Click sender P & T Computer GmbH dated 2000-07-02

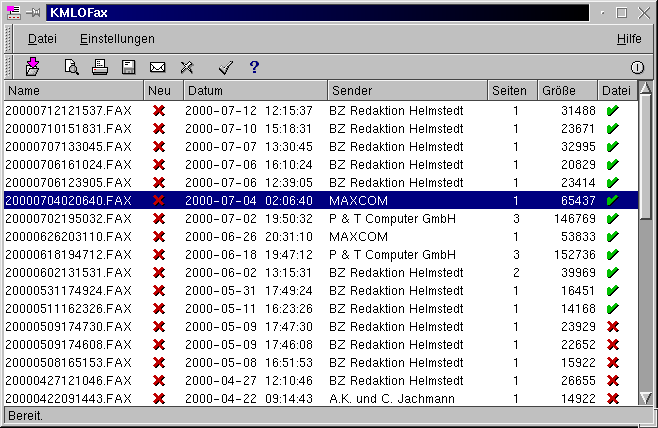click(392, 219)
